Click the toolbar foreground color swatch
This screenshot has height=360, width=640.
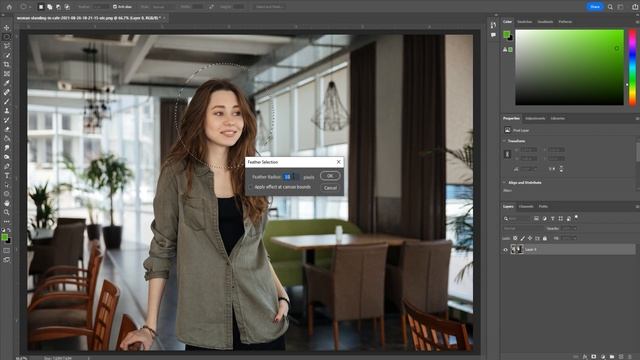coord(4,237)
